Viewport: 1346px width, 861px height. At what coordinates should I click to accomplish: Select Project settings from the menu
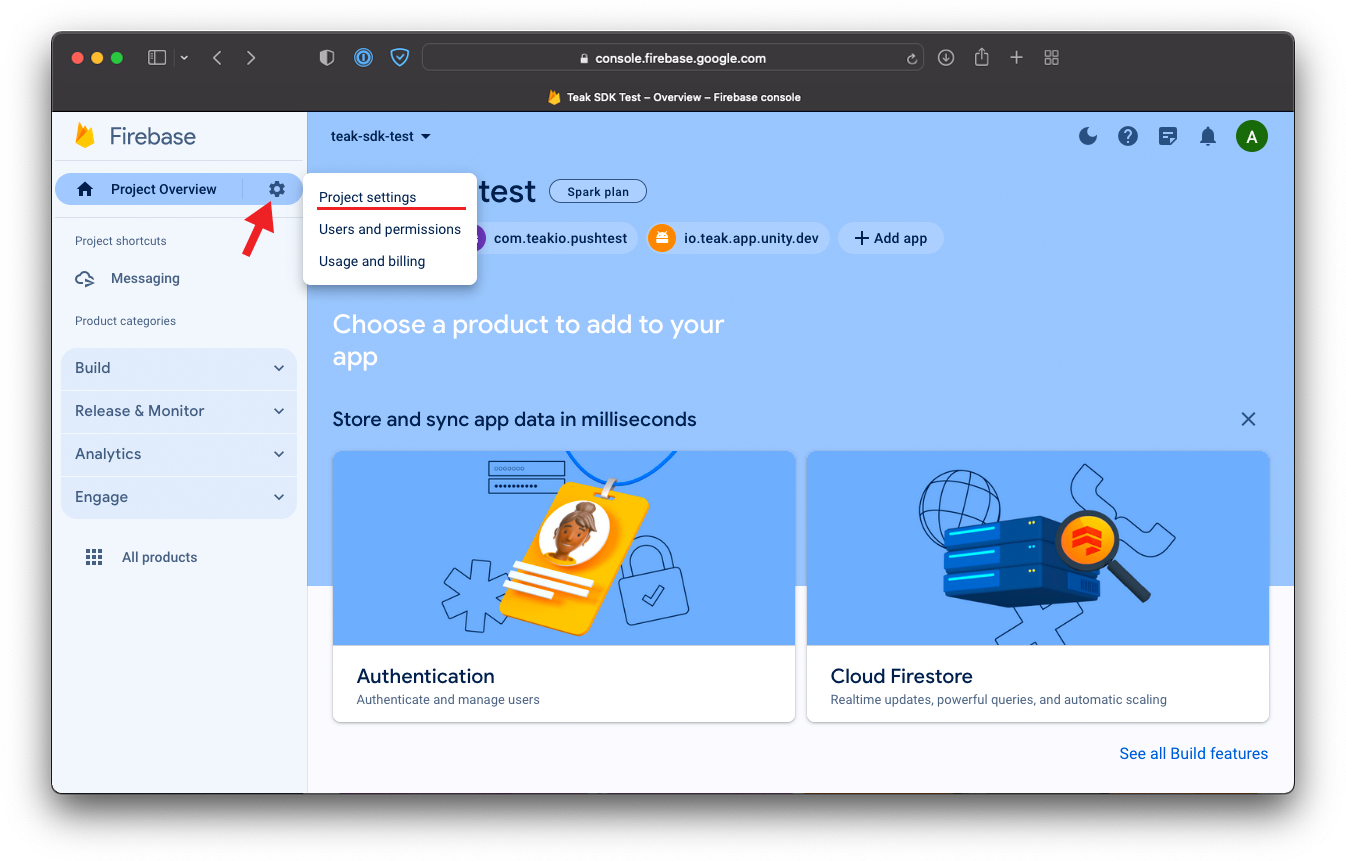click(390, 197)
